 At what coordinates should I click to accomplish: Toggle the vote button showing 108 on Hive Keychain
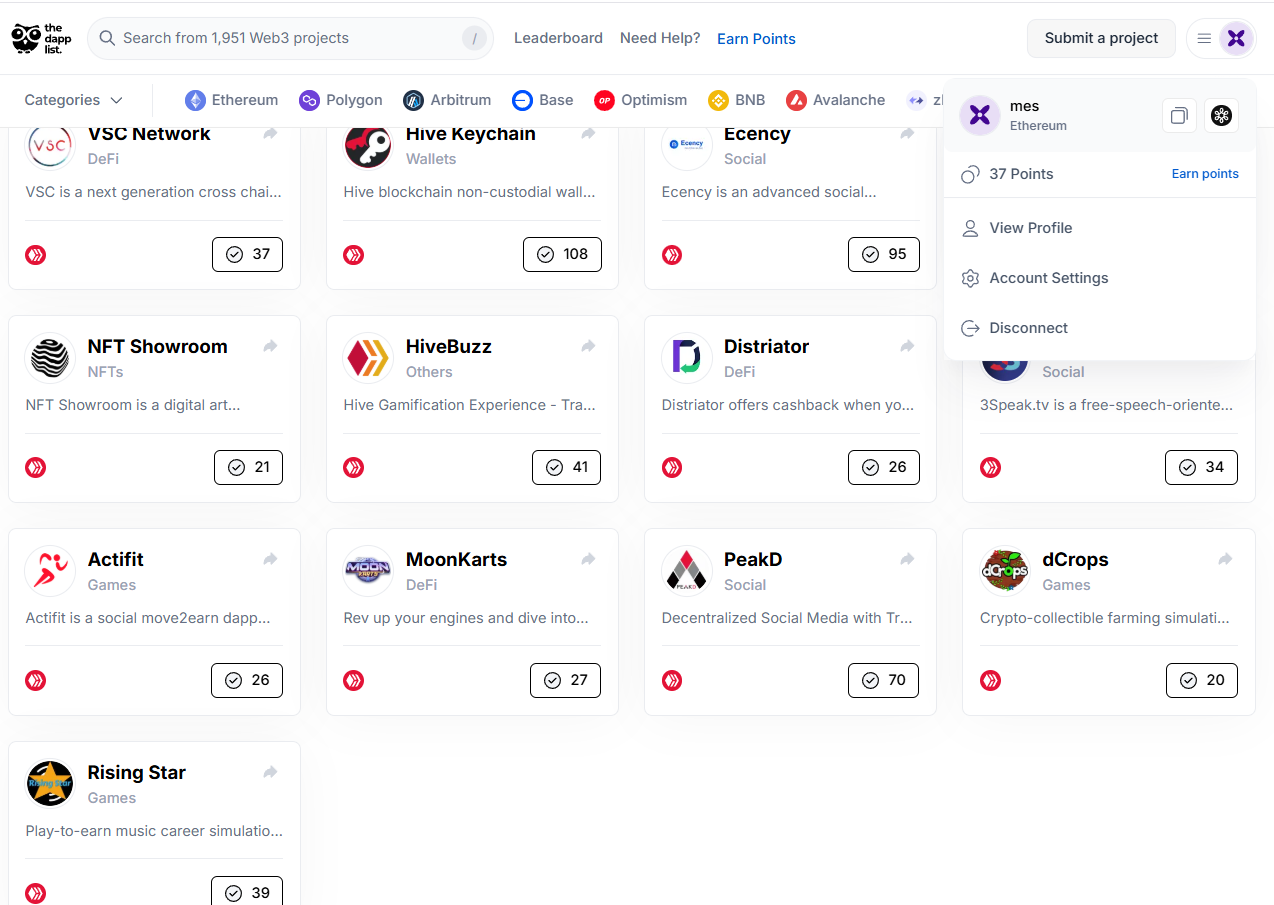(562, 254)
